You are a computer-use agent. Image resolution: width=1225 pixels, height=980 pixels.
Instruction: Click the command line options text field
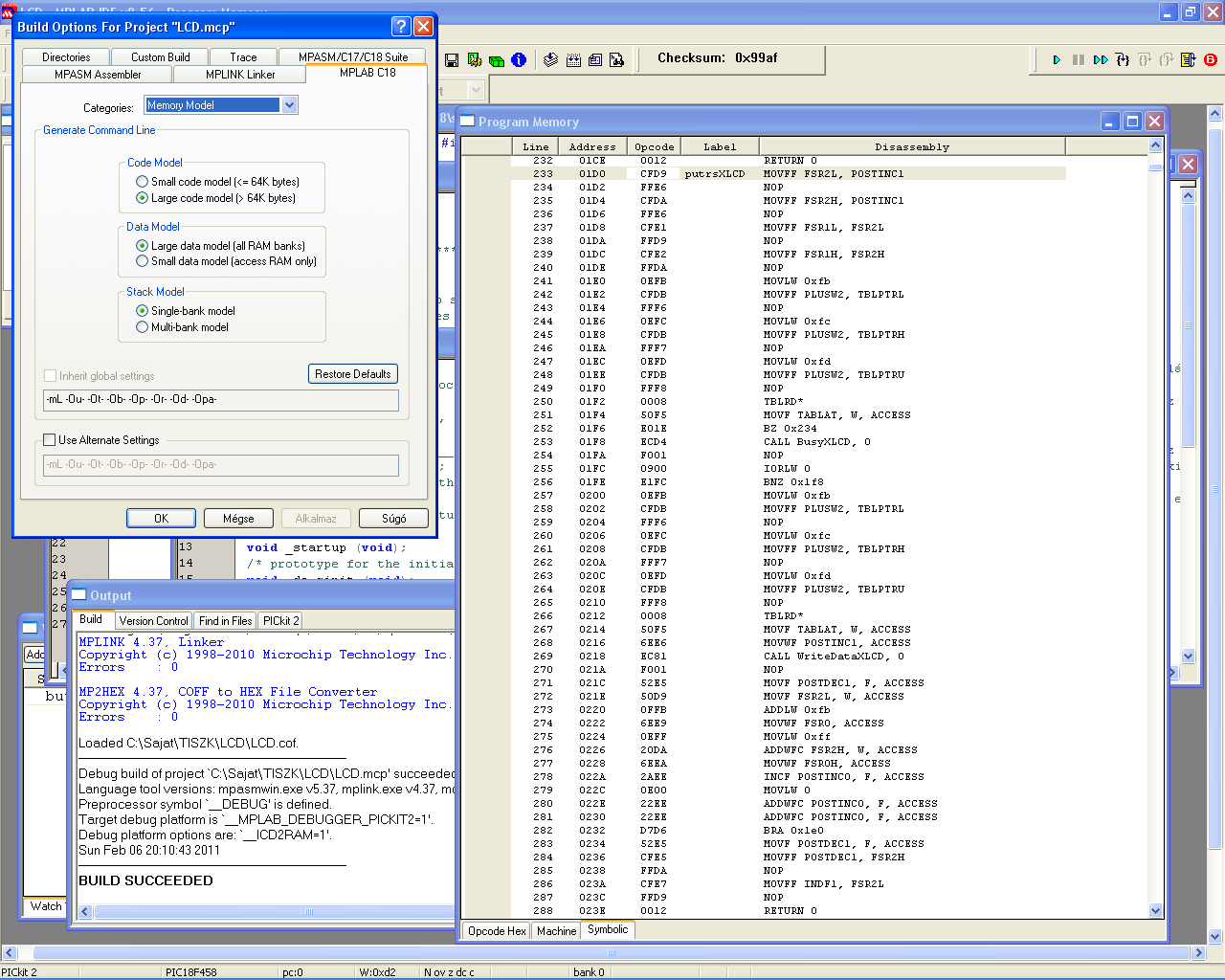221,400
